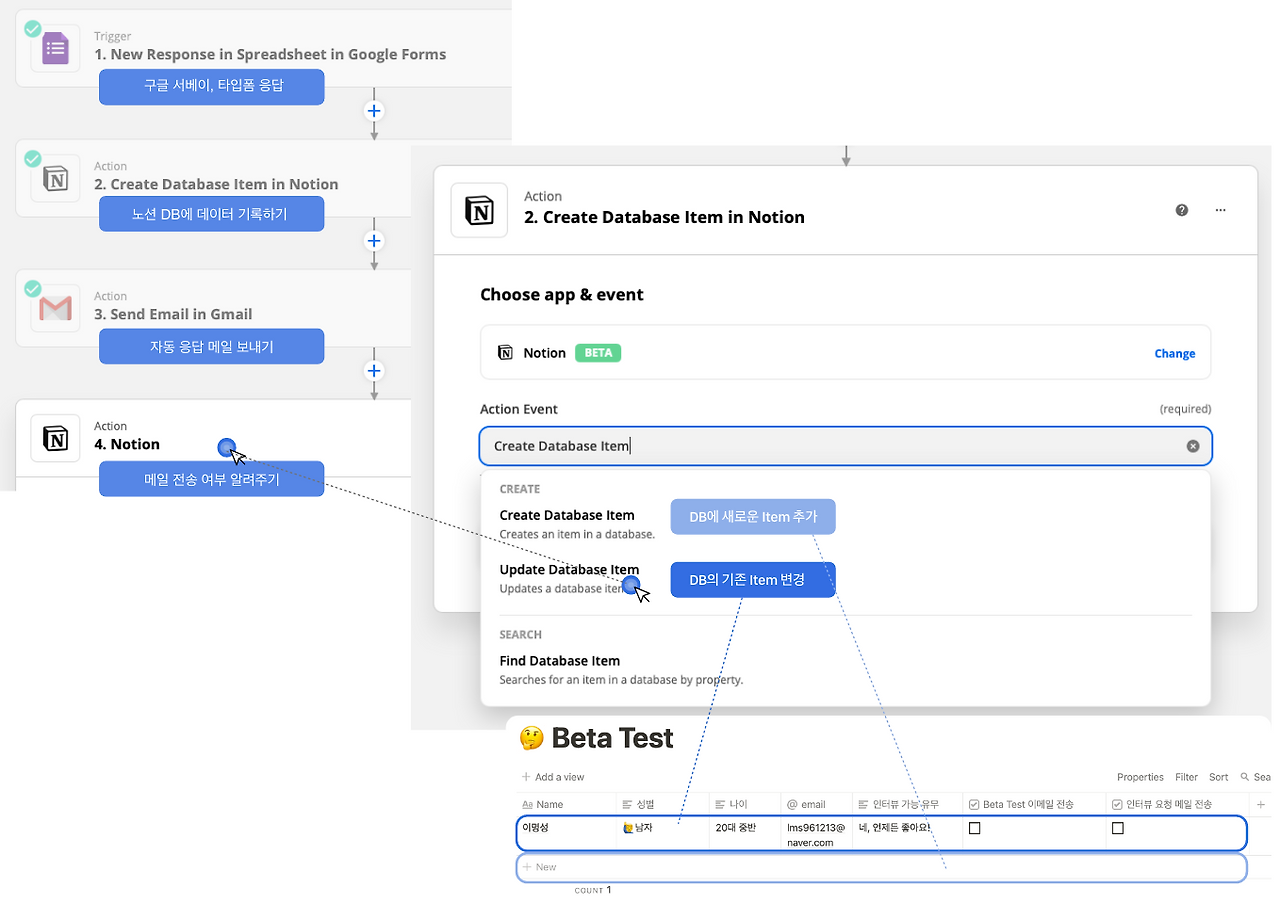This screenshot has width=1280, height=903.
Task: Open Sort in Beta Test table
Action: tap(1218, 777)
